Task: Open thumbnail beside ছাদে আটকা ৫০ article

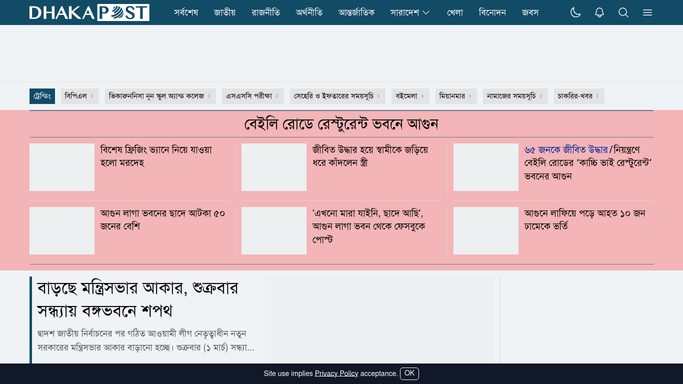Action: pos(62,231)
